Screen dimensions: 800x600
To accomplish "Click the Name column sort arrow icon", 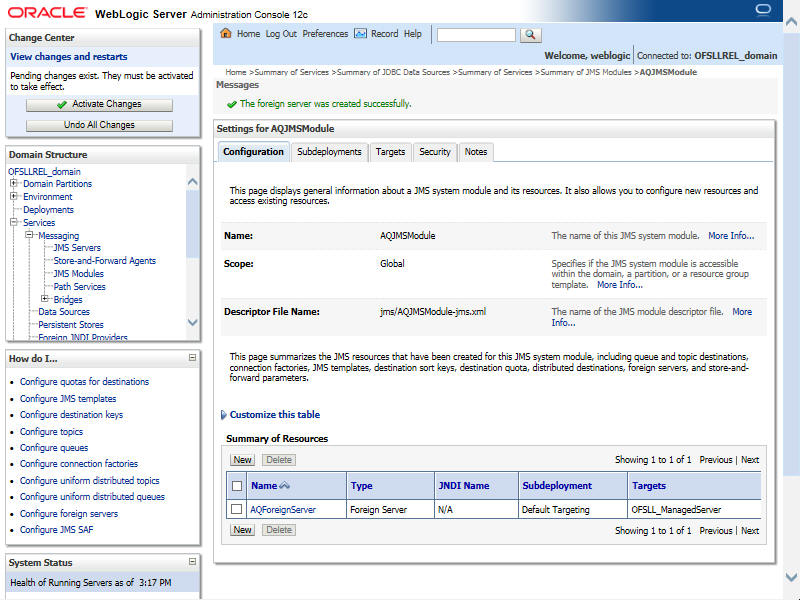I will [285, 486].
